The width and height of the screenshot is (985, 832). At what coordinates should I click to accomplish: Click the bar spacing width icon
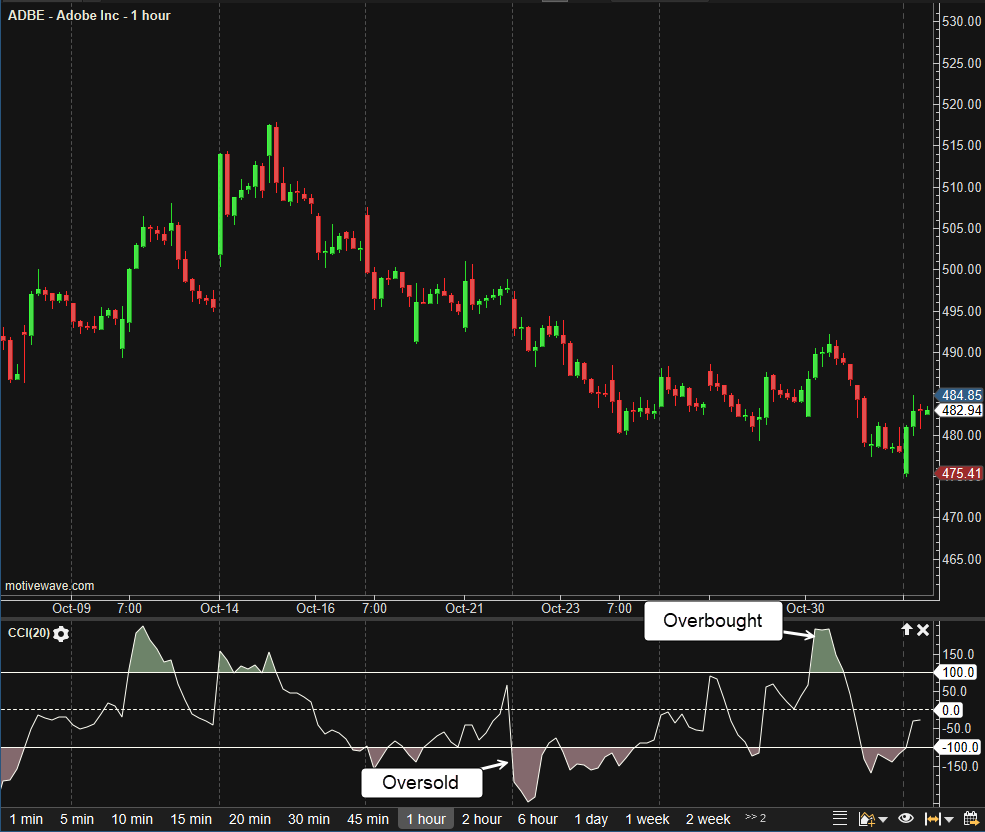click(932, 819)
